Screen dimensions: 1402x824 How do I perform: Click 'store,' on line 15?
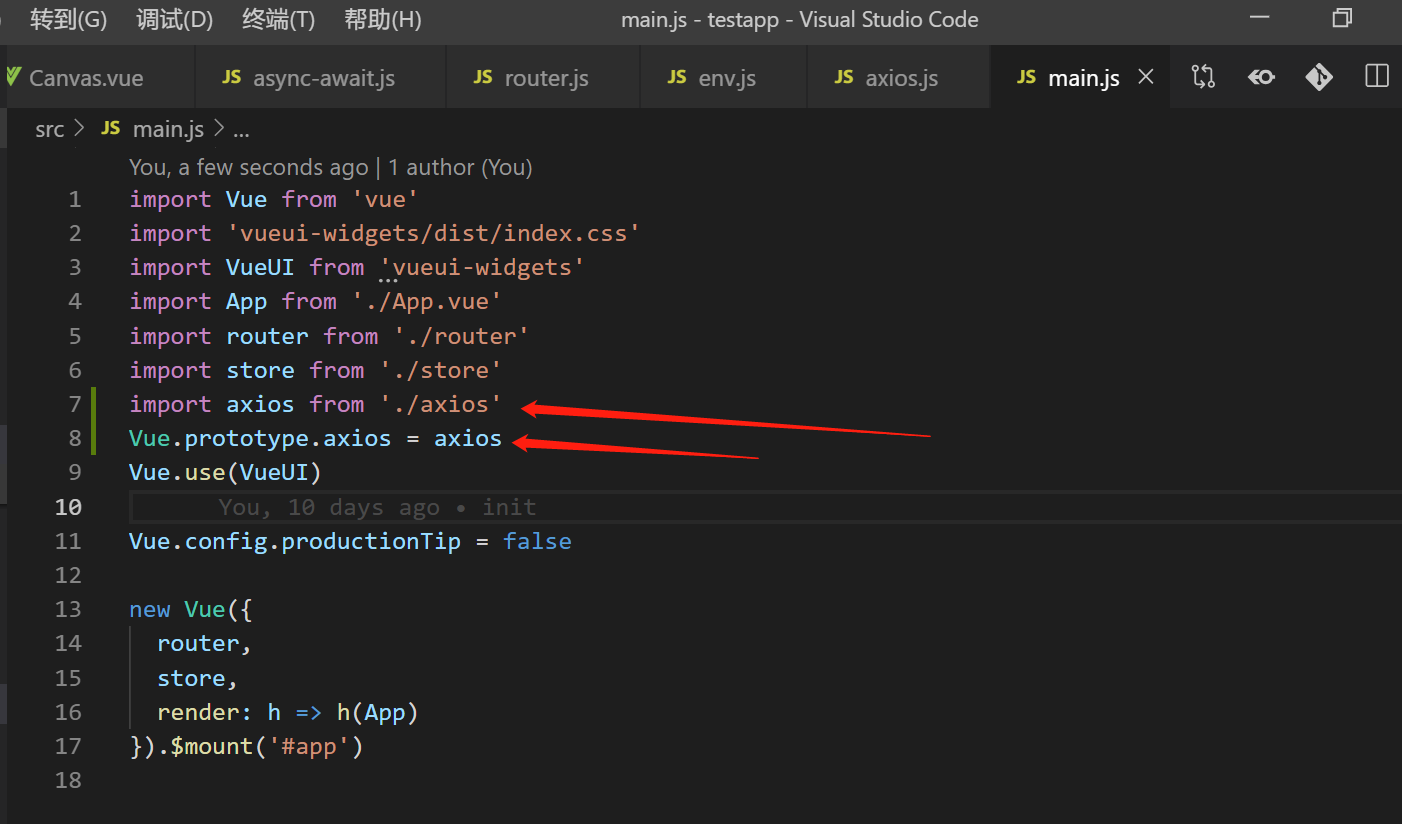pyautogui.click(x=197, y=678)
